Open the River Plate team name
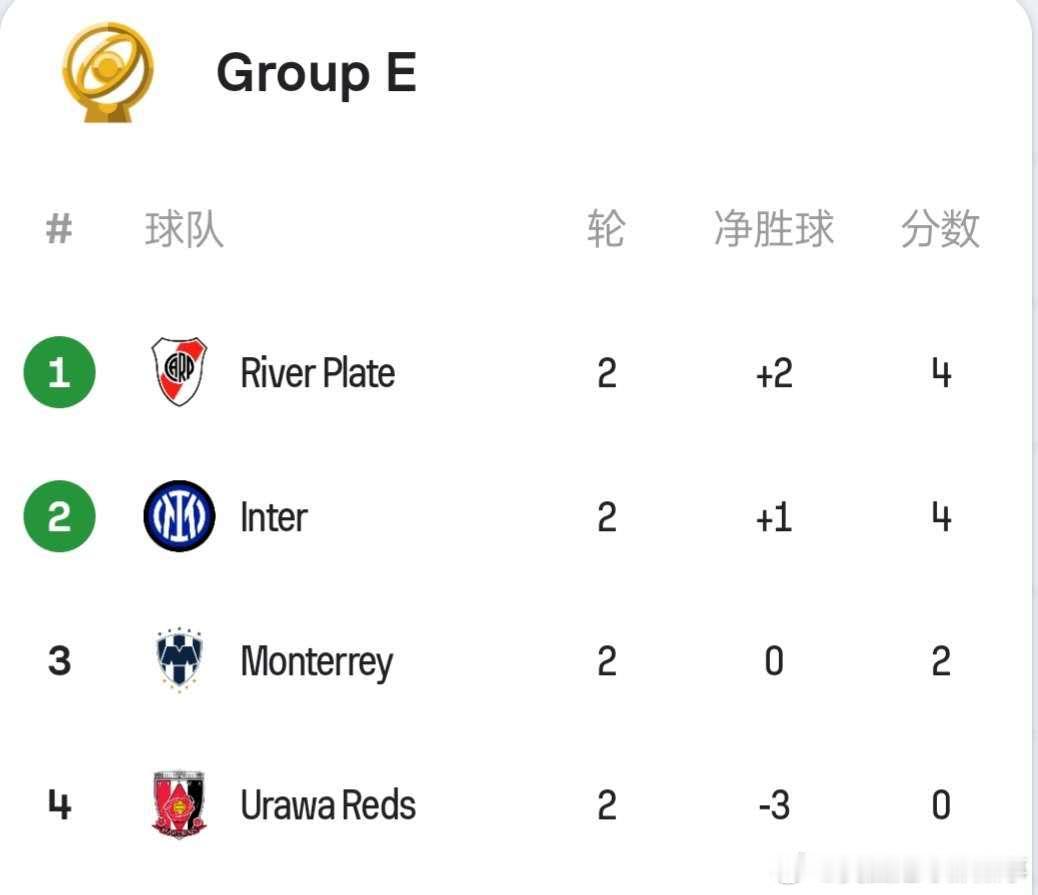The image size is (1038, 895). [318, 373]
